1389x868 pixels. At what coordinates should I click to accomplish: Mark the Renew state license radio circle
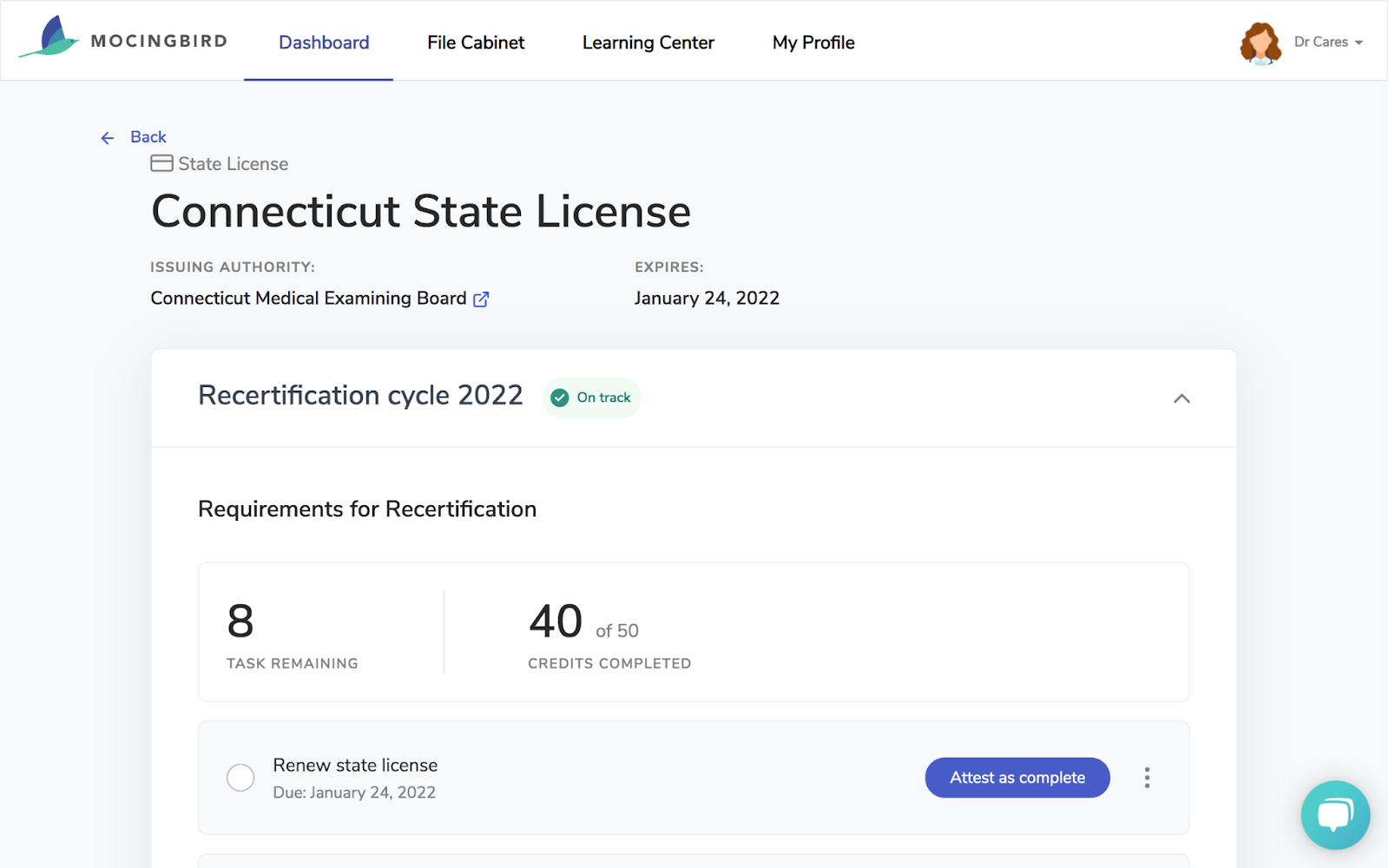tap(240, 778)
